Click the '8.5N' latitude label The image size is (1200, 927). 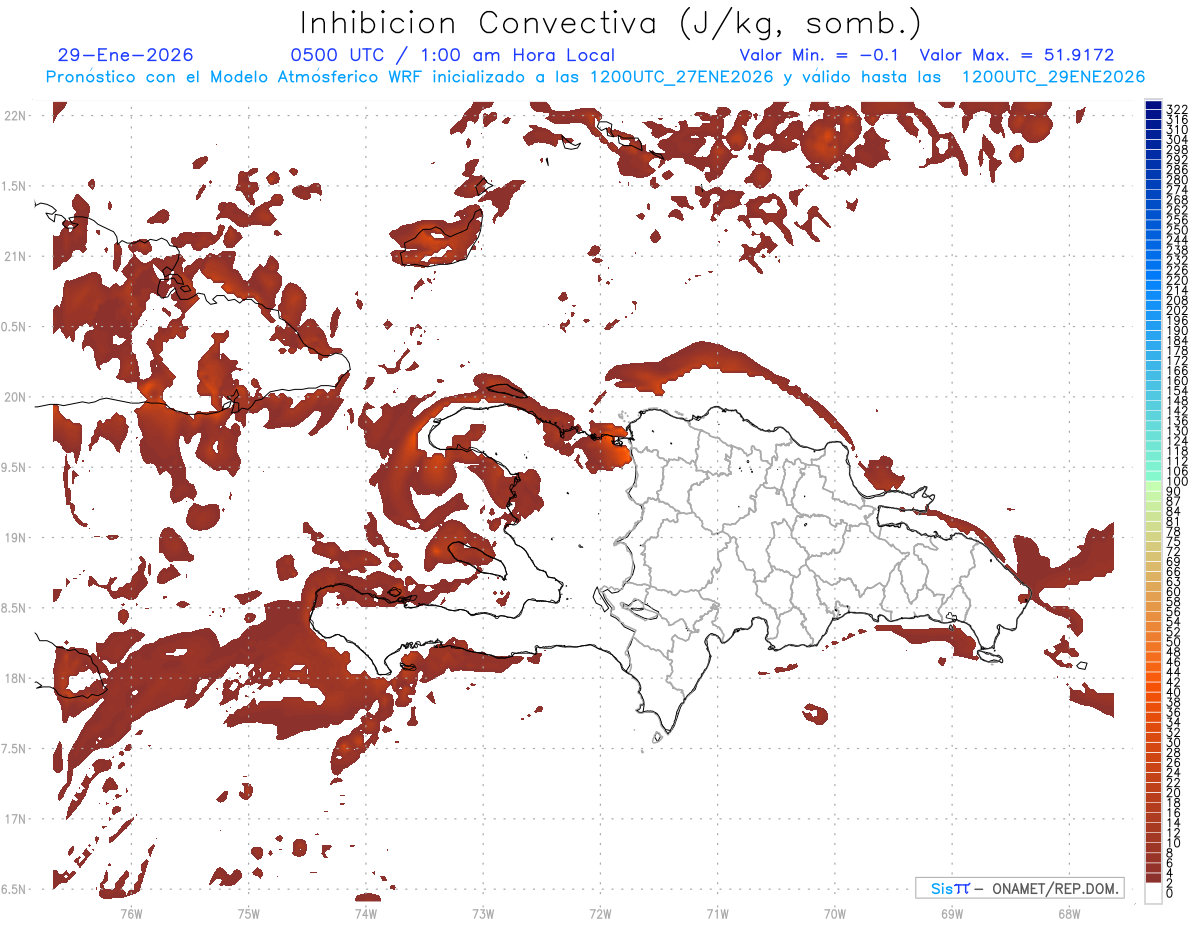coord(13,608)
